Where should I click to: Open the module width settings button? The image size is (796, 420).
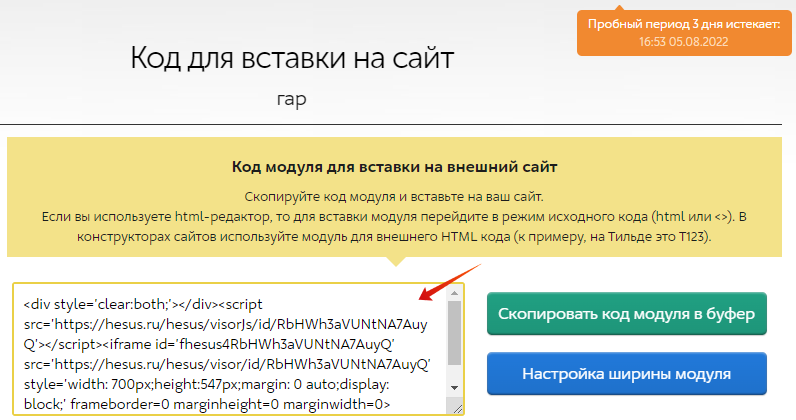pos(626,374)
